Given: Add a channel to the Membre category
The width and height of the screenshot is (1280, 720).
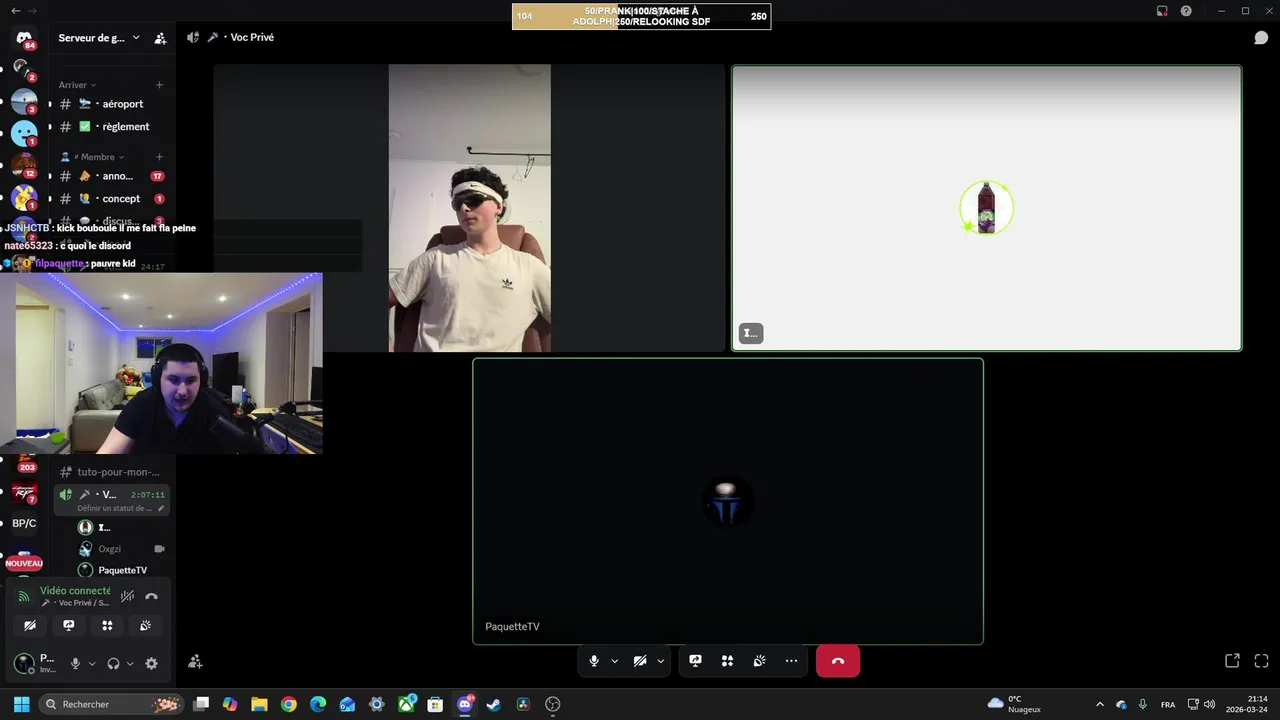Looking at the screenshot, I should (x=159, y=157).
